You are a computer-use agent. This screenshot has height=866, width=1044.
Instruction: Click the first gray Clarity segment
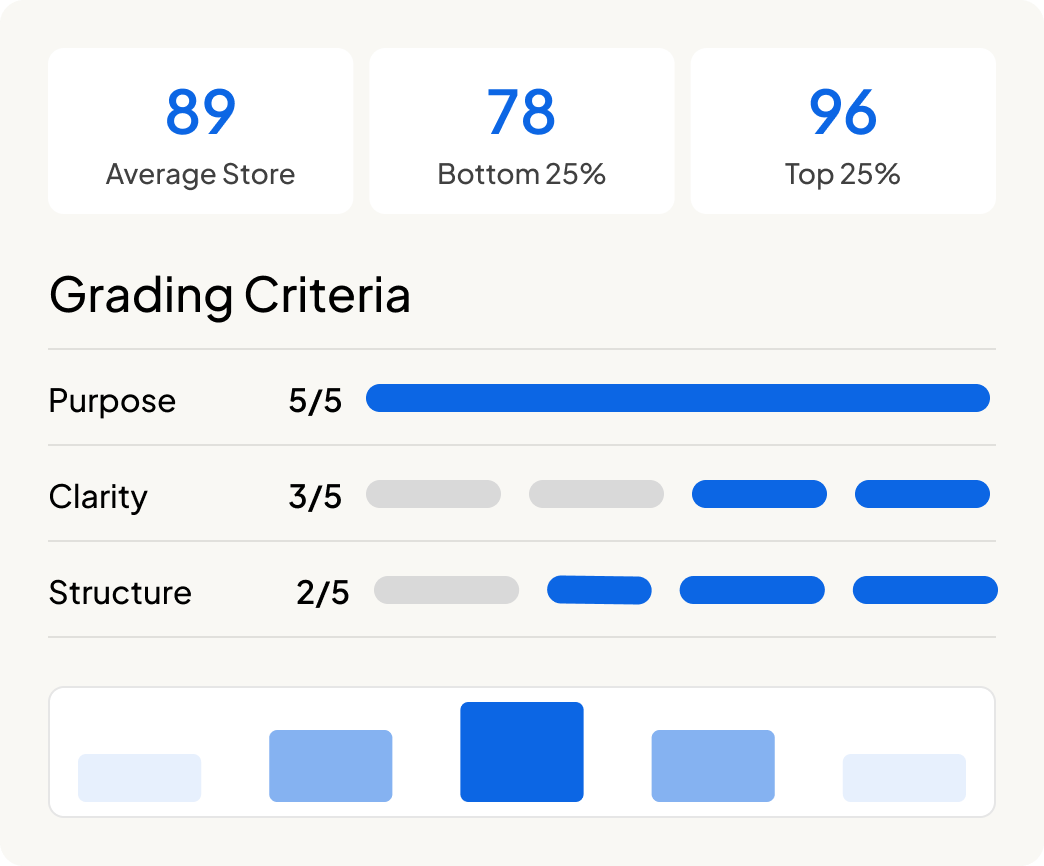(x=433, y=494)
